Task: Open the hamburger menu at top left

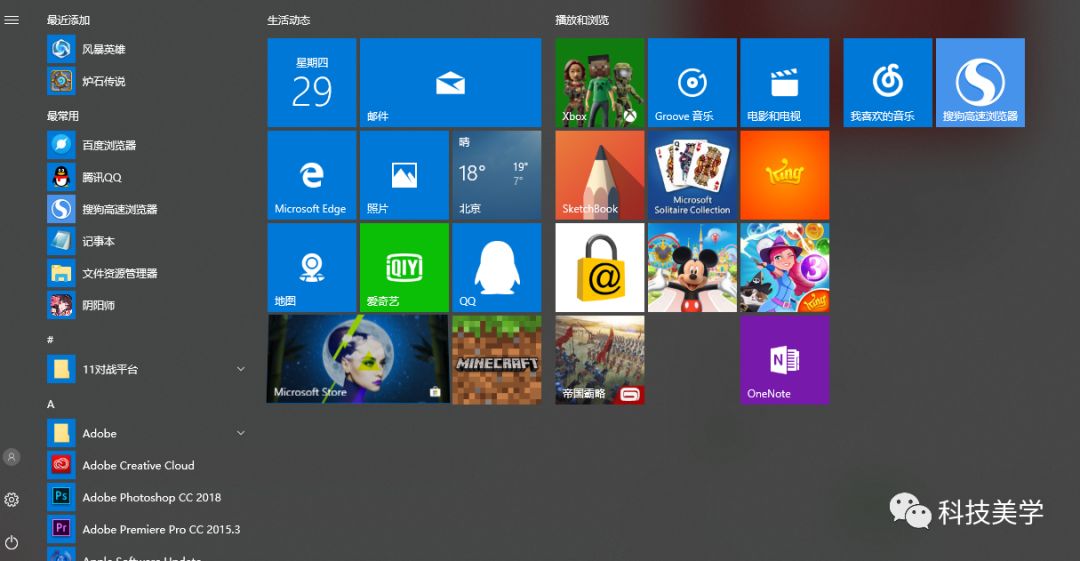Action: [x=11, y=20]
